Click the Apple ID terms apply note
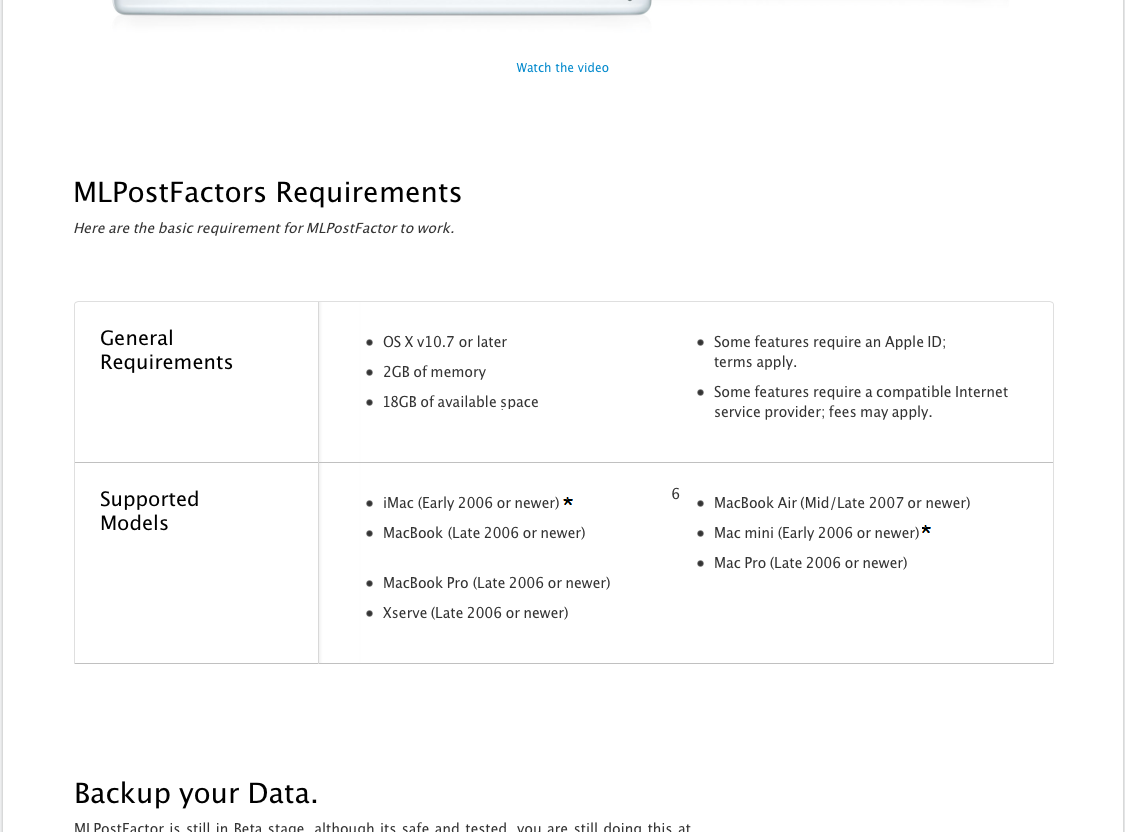 tap(829, 351)
